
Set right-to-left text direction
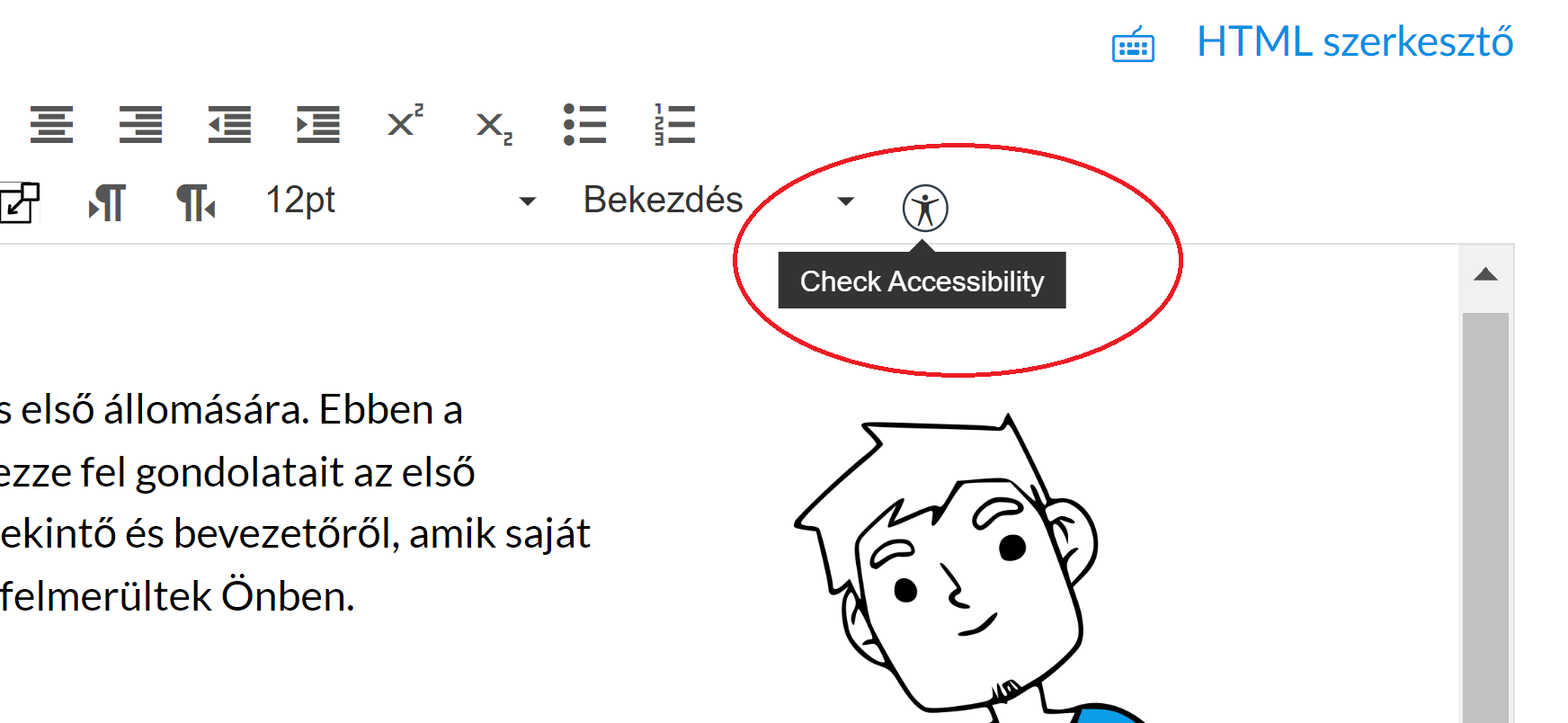point(196,201)
